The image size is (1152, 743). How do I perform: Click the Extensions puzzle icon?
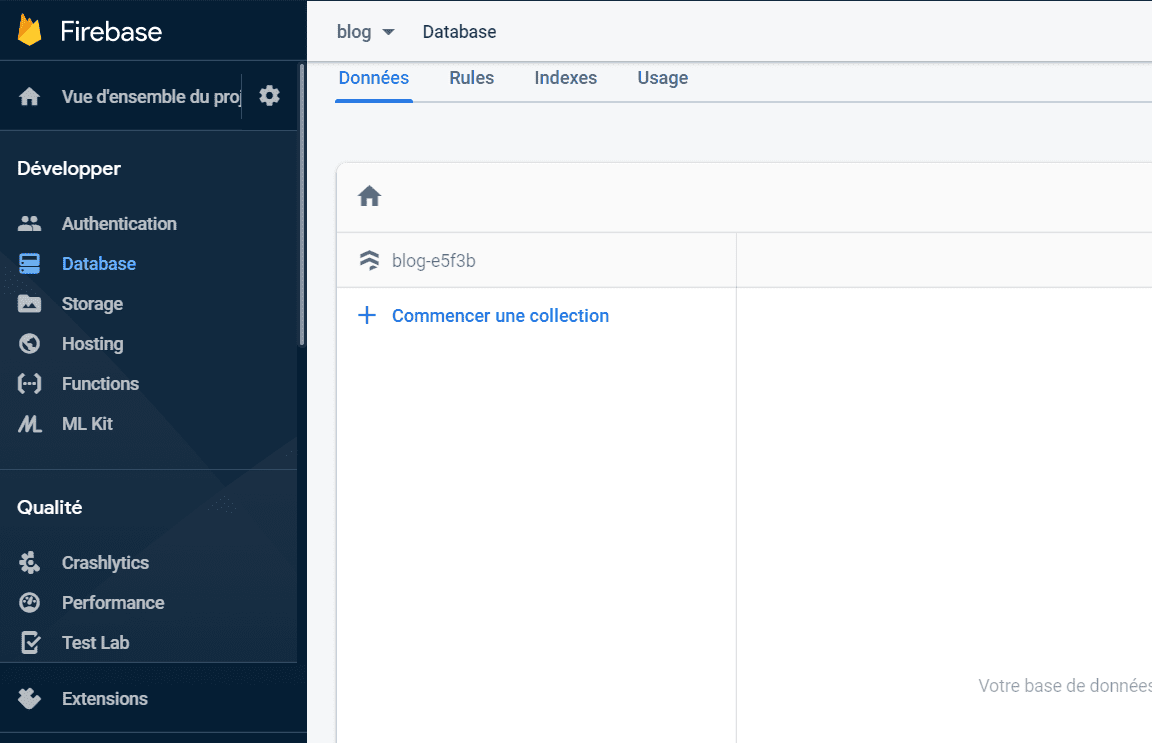(30, 699)
